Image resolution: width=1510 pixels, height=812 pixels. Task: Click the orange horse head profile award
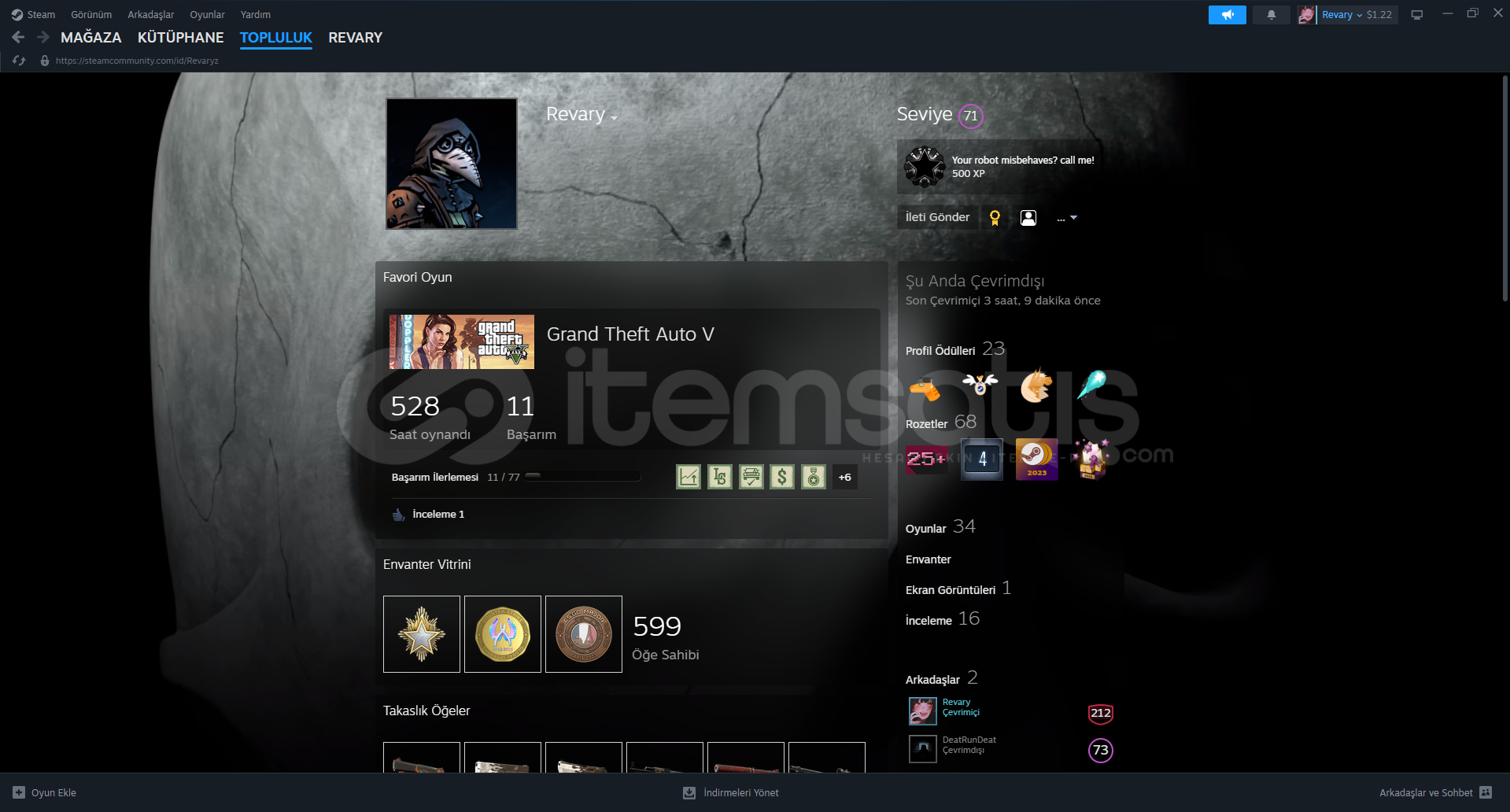coord(1036,386)
